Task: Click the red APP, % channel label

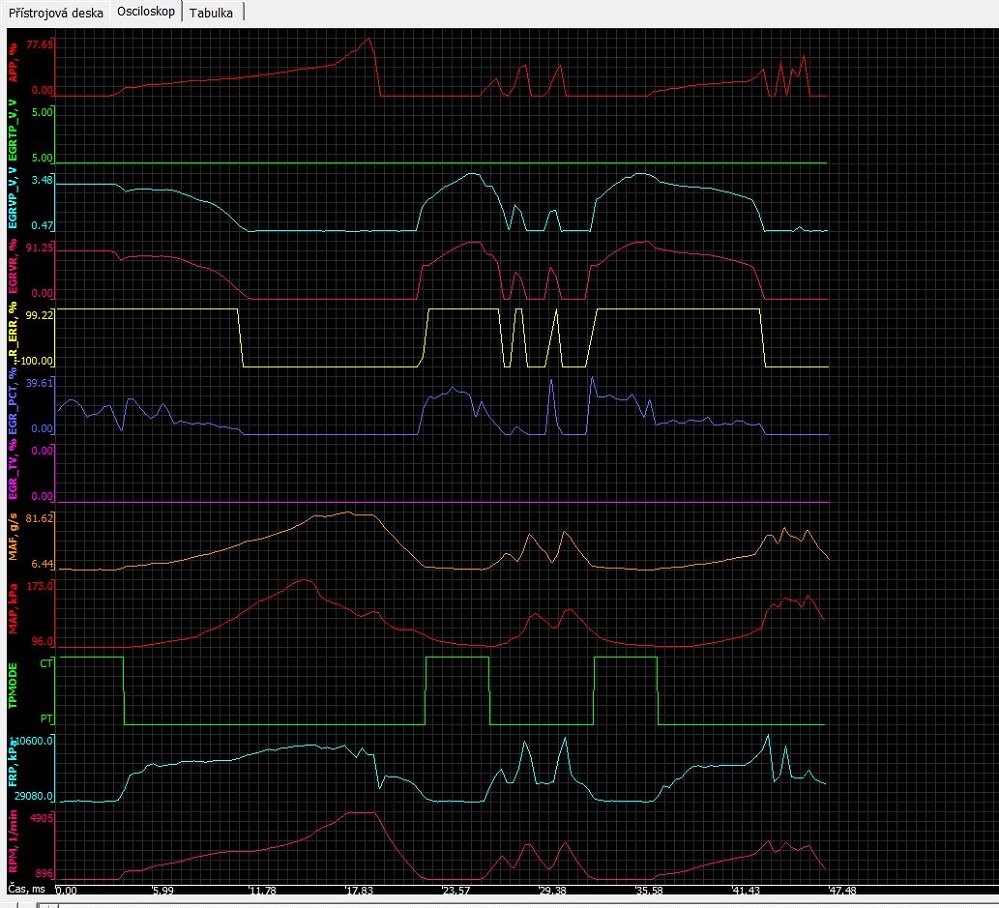Action: tap(12, 68)
